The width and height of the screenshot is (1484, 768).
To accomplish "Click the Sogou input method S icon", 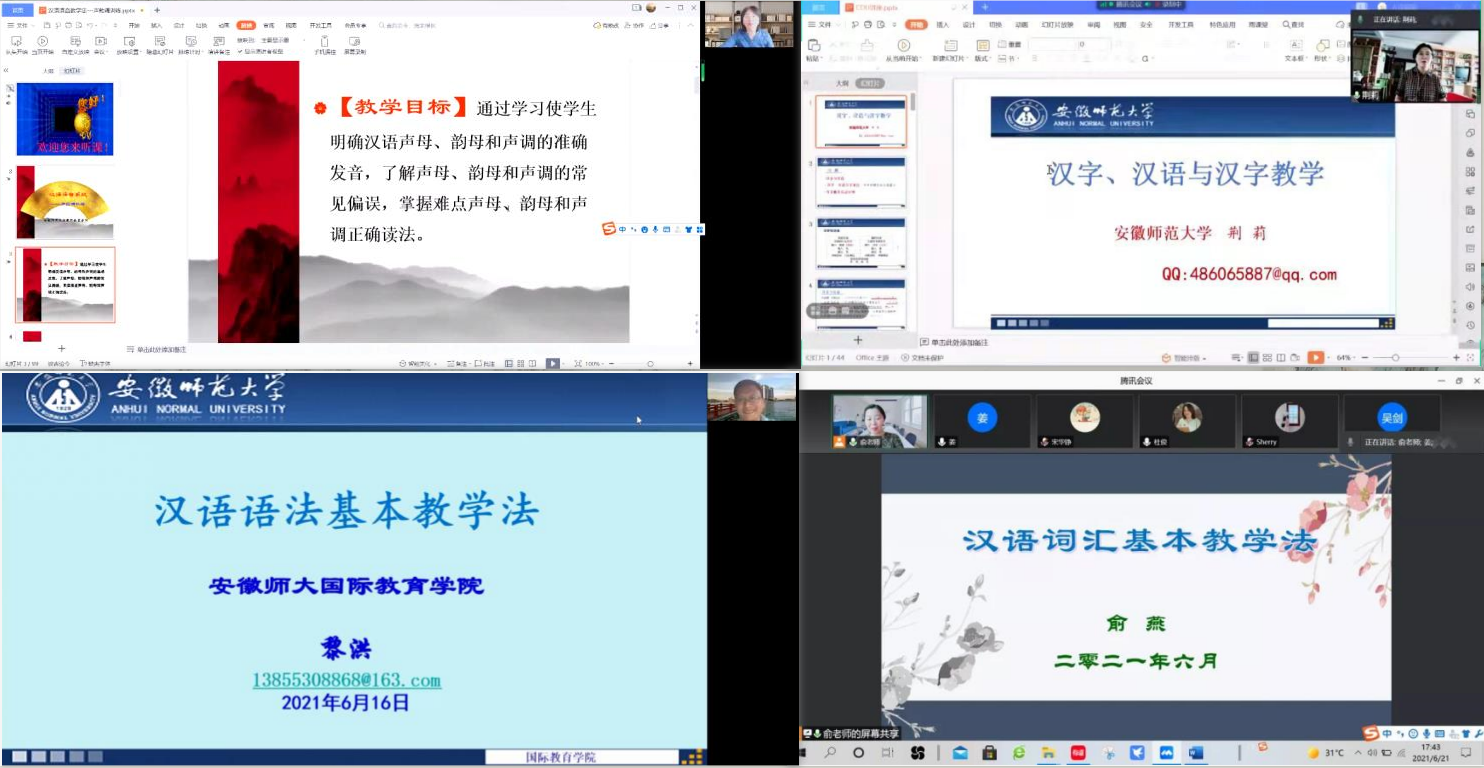I will click(1371, 734).
